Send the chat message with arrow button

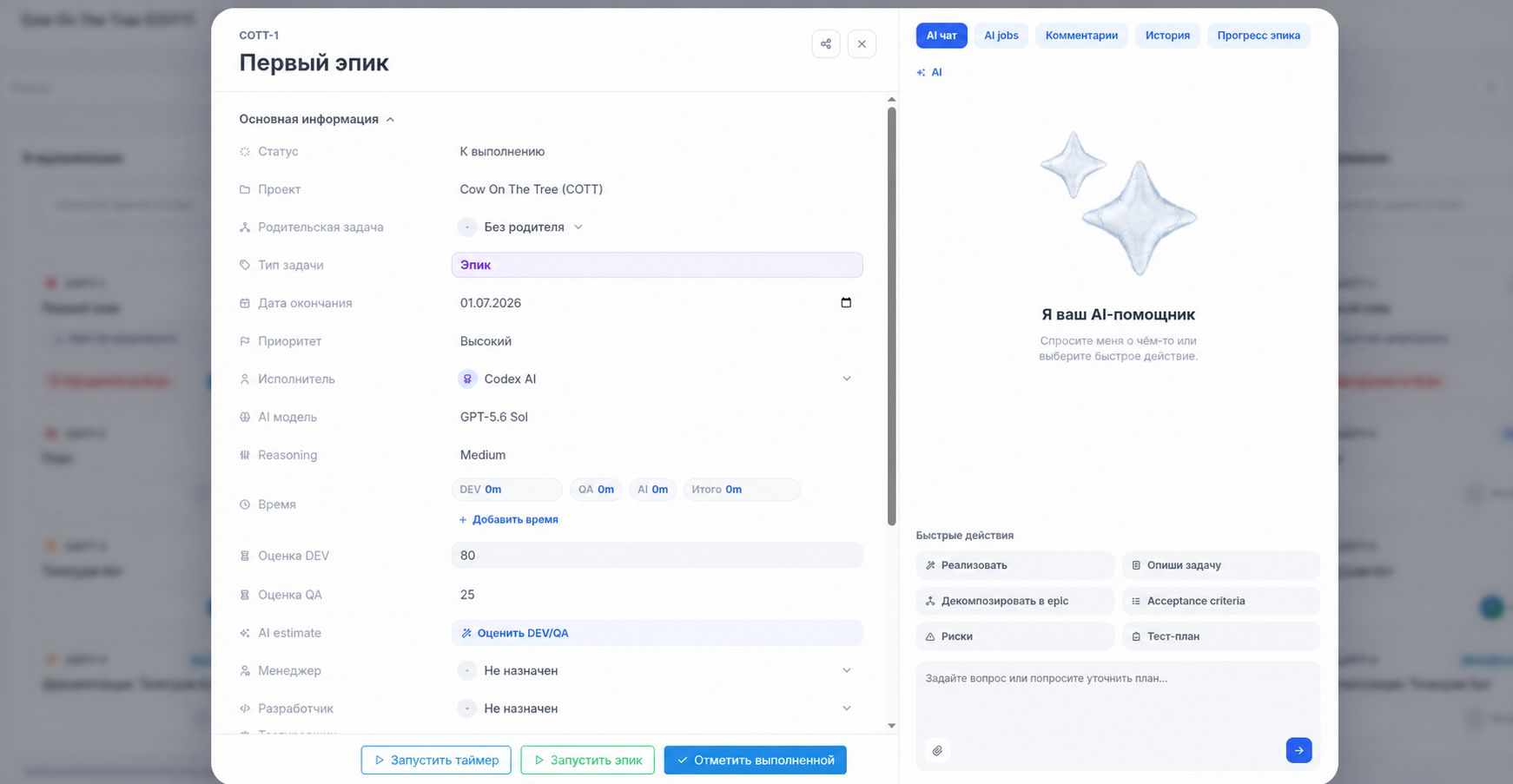[1298, 750]
